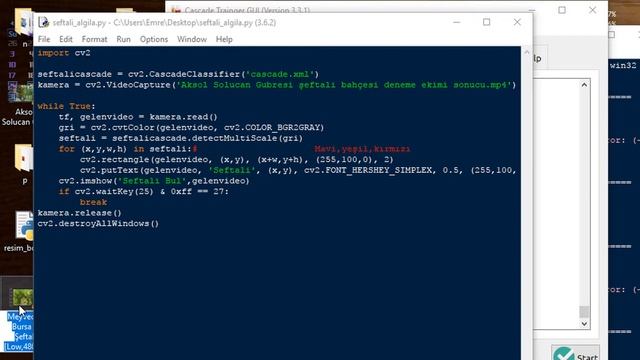Screen dimensions: 640x360
Task: Maximize the Cascade Trainer GUI window
Action: pos(562,10)
